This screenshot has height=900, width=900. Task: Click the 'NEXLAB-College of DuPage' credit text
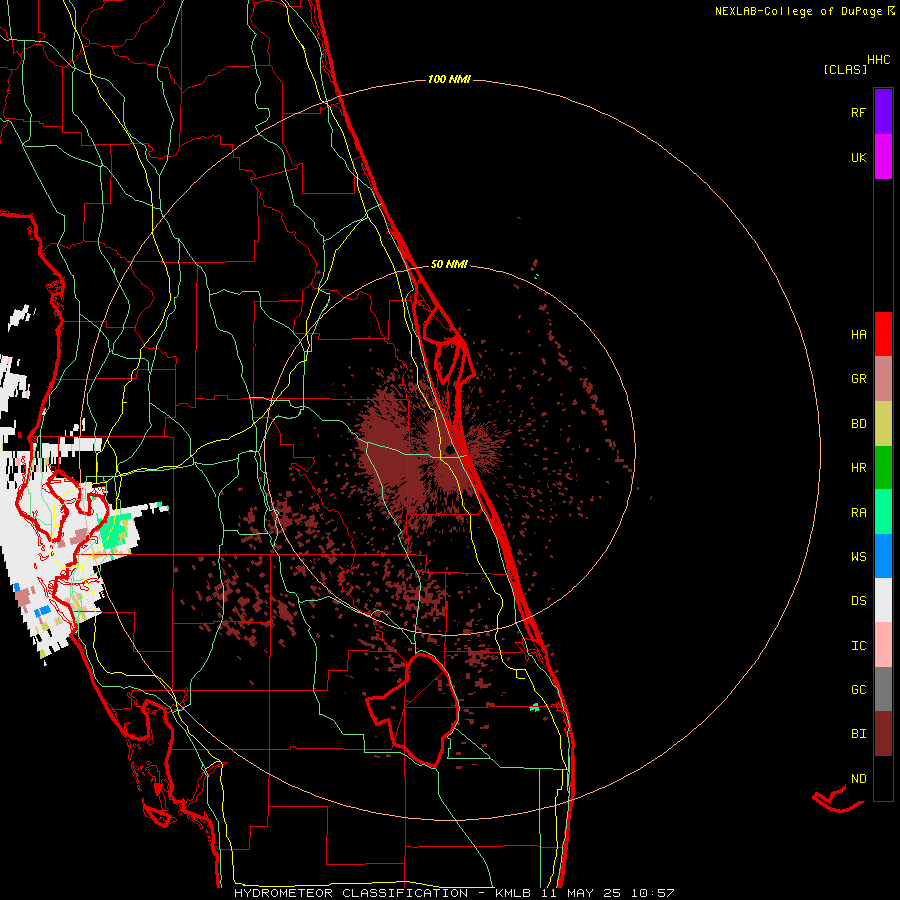pyautogui.click(x=798, y=11)
